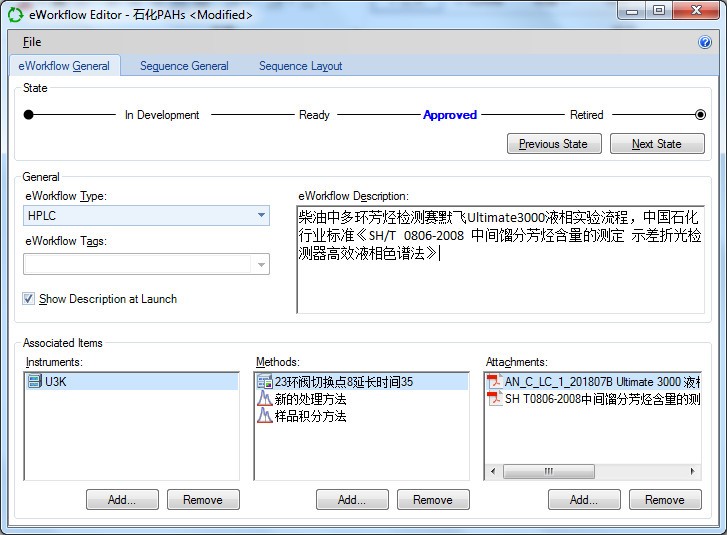Toggle Show Description at Launch checkbox
The width and height of the screenshot is (727, 535).
(x=29, y=299)
